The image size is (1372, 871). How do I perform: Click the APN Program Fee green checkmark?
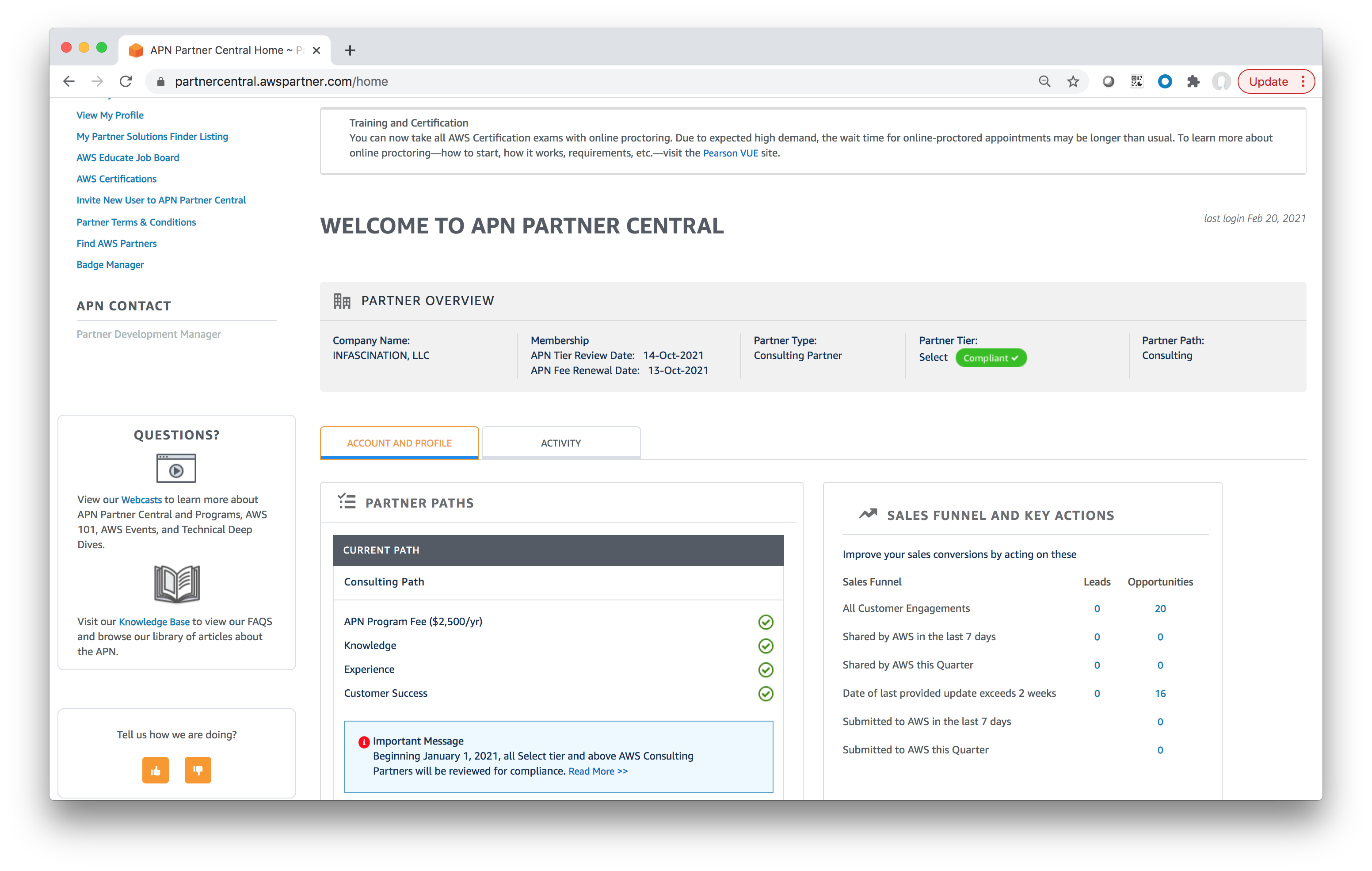(x=766, y=622)
